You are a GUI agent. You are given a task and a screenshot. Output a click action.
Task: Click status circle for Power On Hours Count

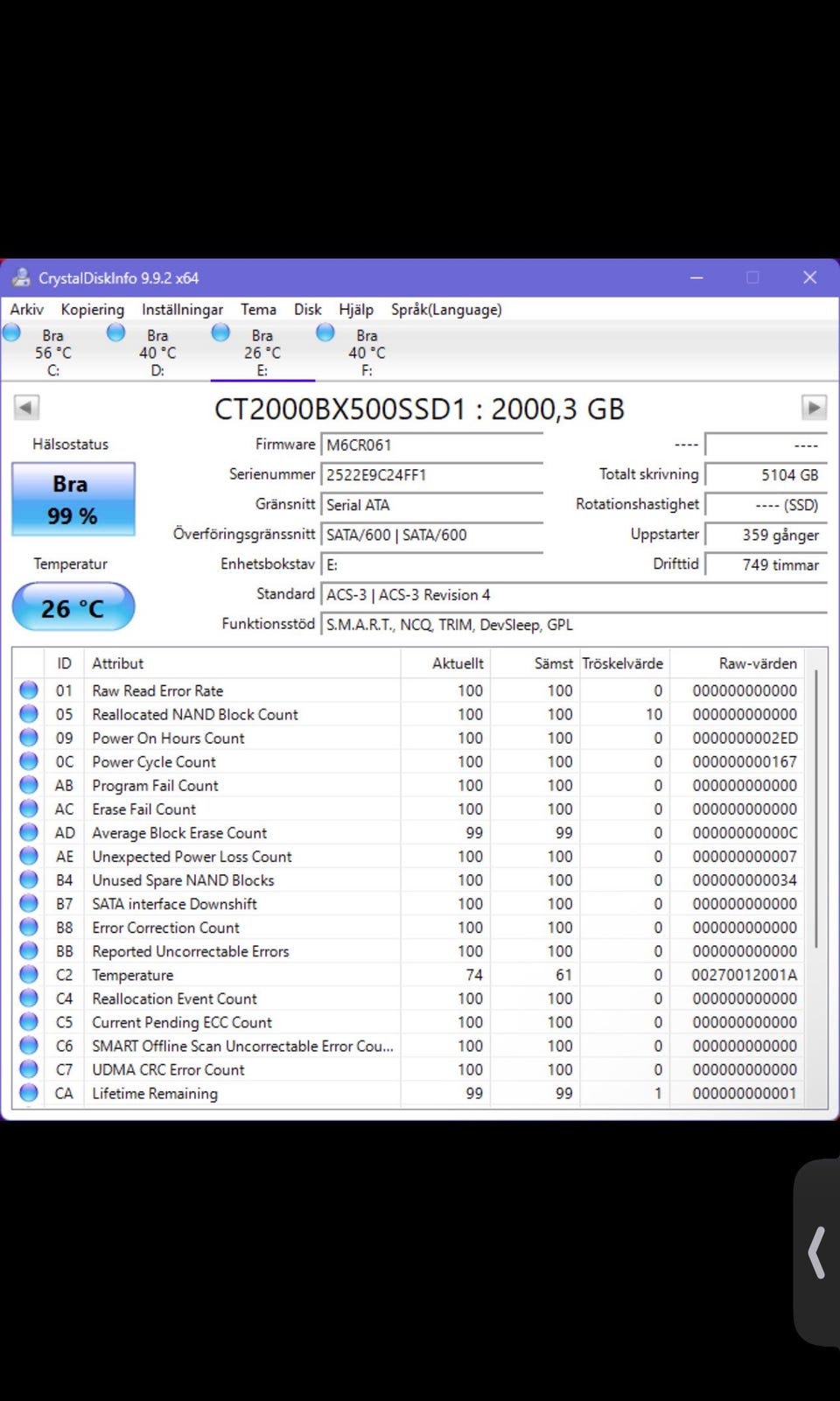pos(29,738)
